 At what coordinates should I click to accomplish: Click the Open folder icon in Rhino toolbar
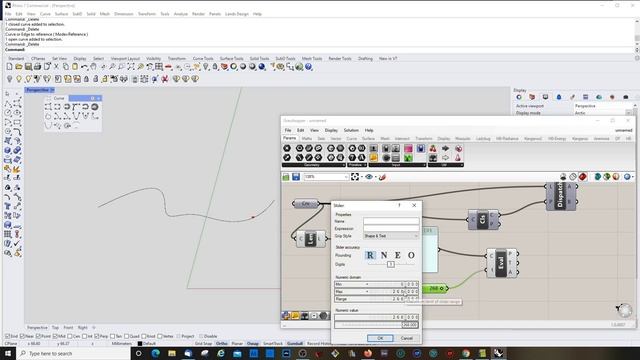pos(19,67)
